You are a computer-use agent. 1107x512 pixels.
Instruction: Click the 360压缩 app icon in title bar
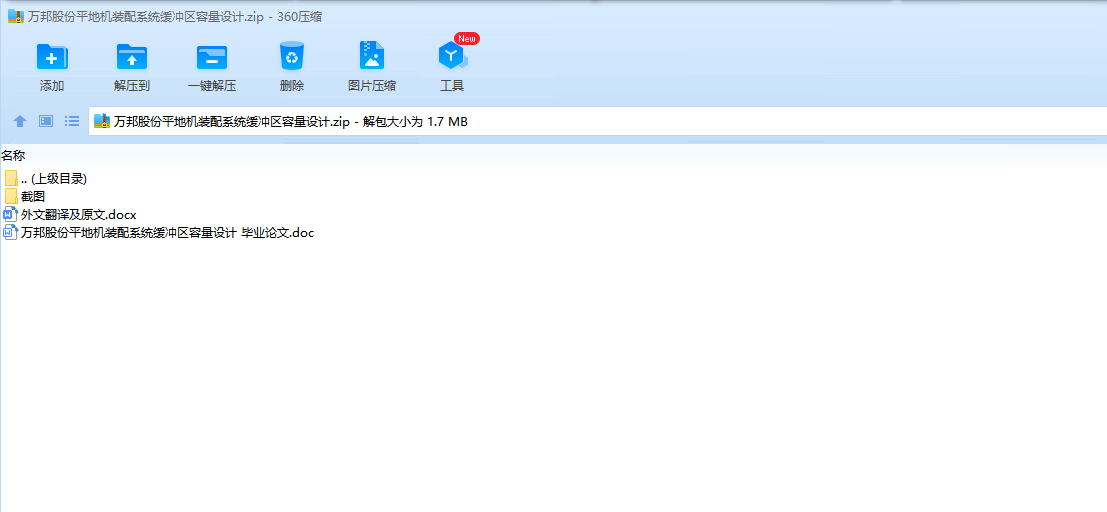tap(16, 17)
